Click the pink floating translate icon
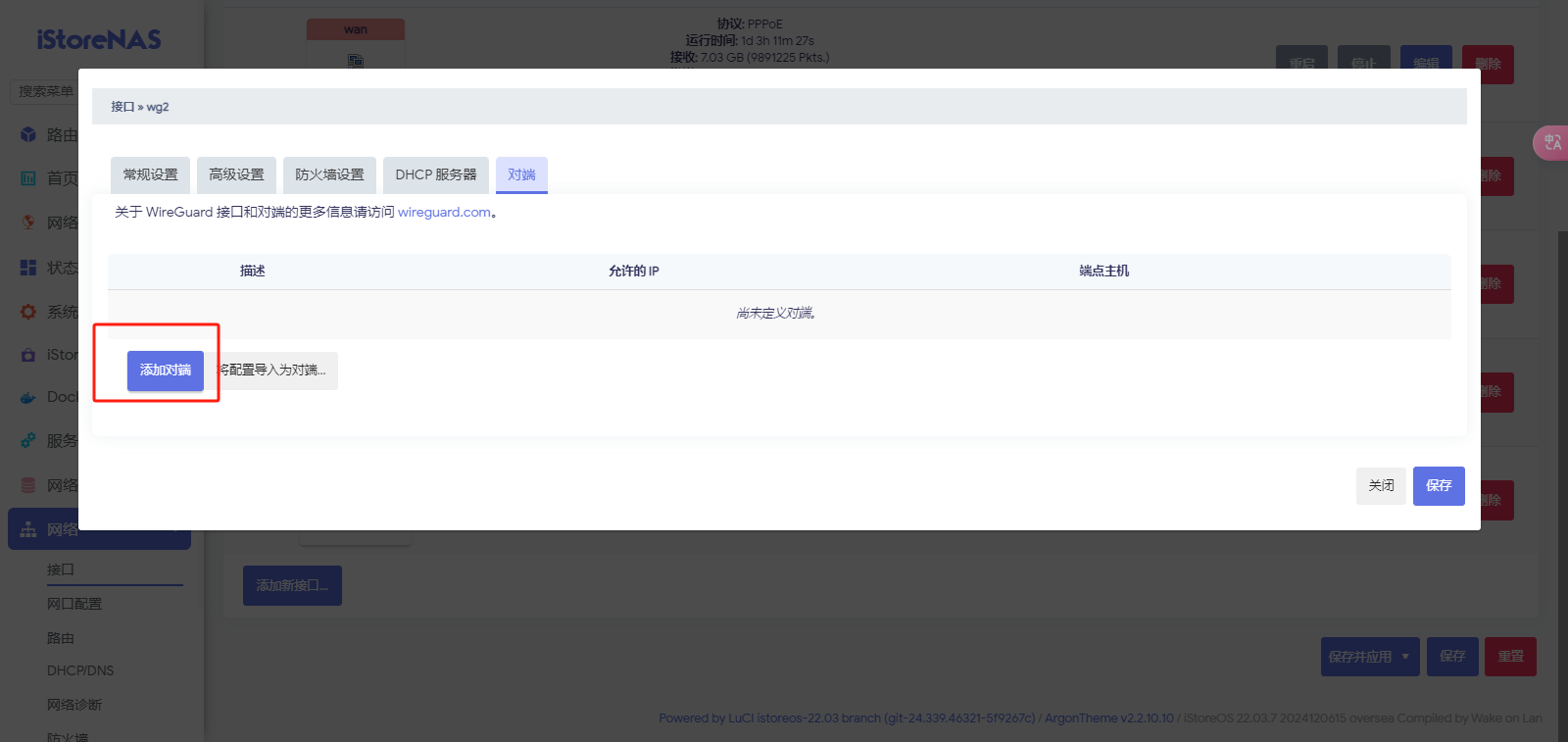1568x742 pixels. 1551,143
